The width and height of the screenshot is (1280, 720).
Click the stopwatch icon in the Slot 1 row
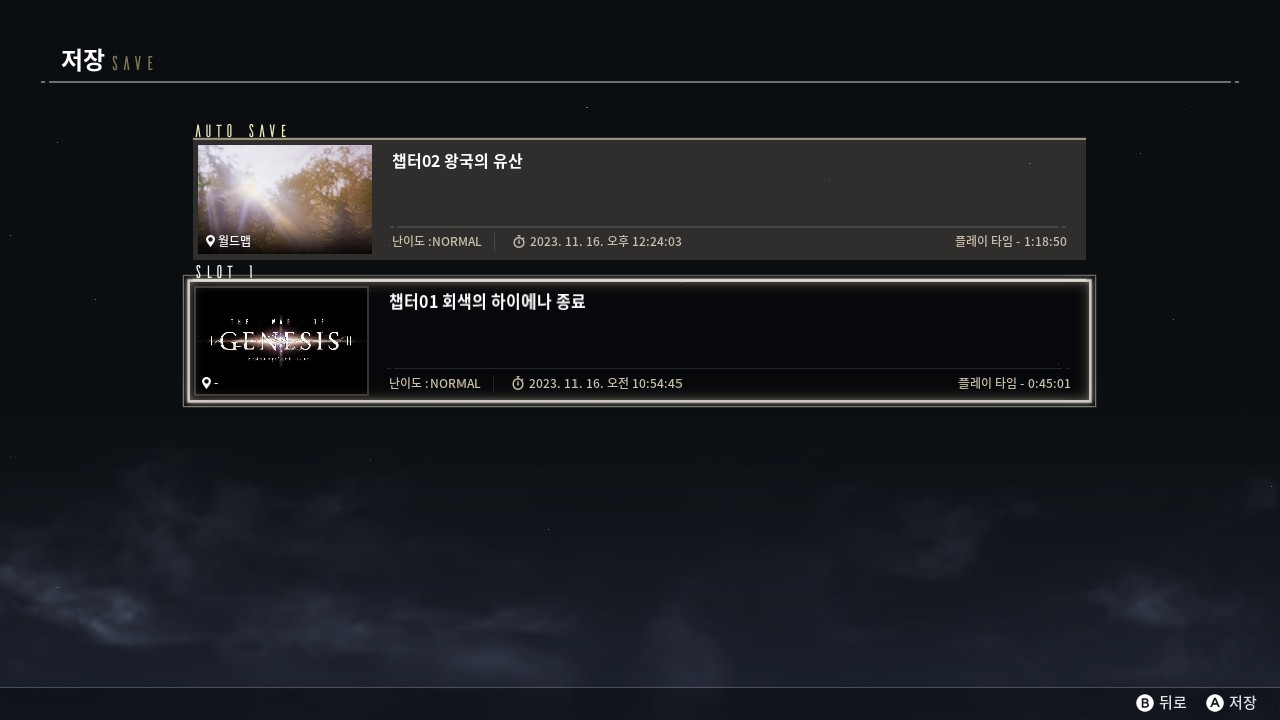point(518,384)
